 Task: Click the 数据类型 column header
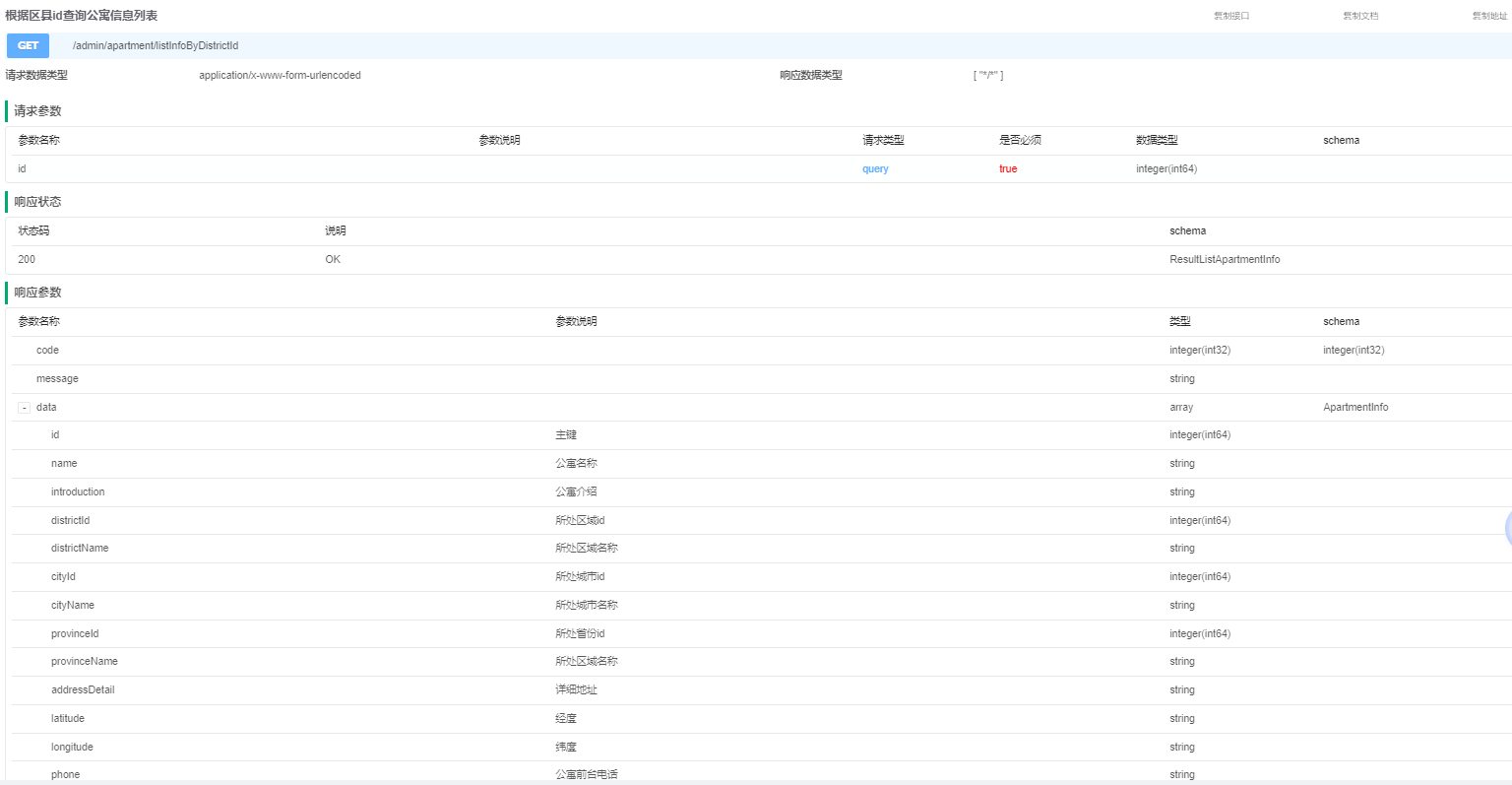(1157, 141)
